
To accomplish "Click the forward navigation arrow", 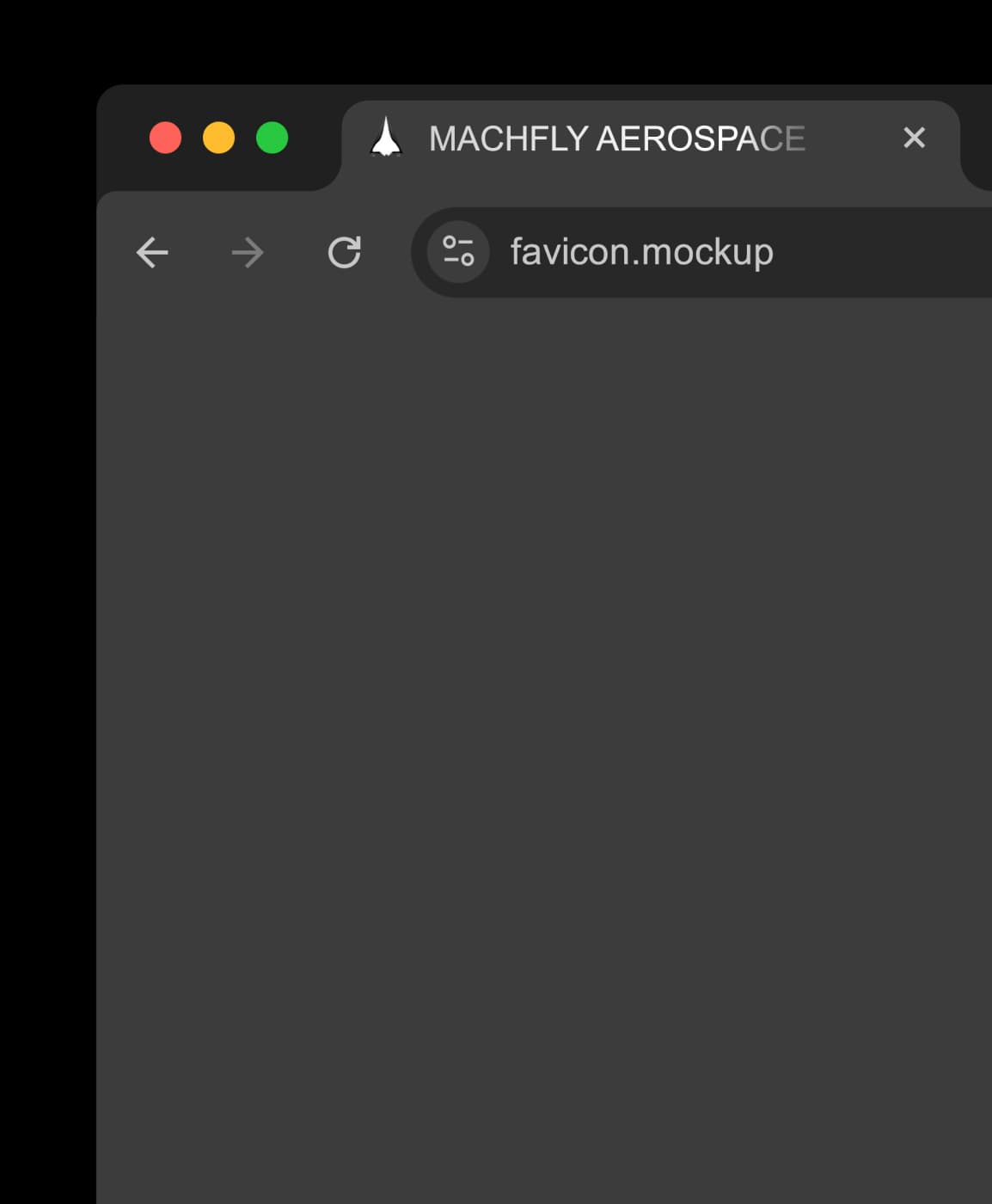I will (x=248, y=253).
